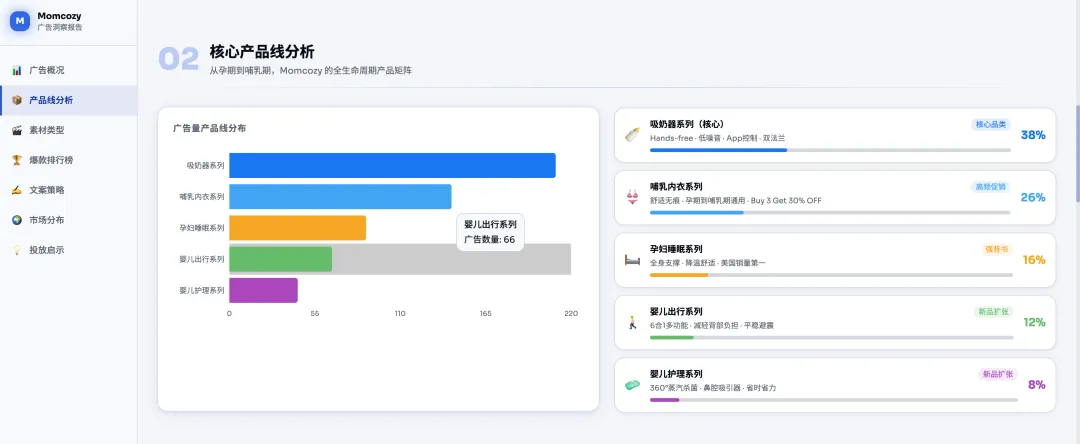Click the Momcozy blue M logo
The image size is (1080, 444).
[x=20, y=21]
